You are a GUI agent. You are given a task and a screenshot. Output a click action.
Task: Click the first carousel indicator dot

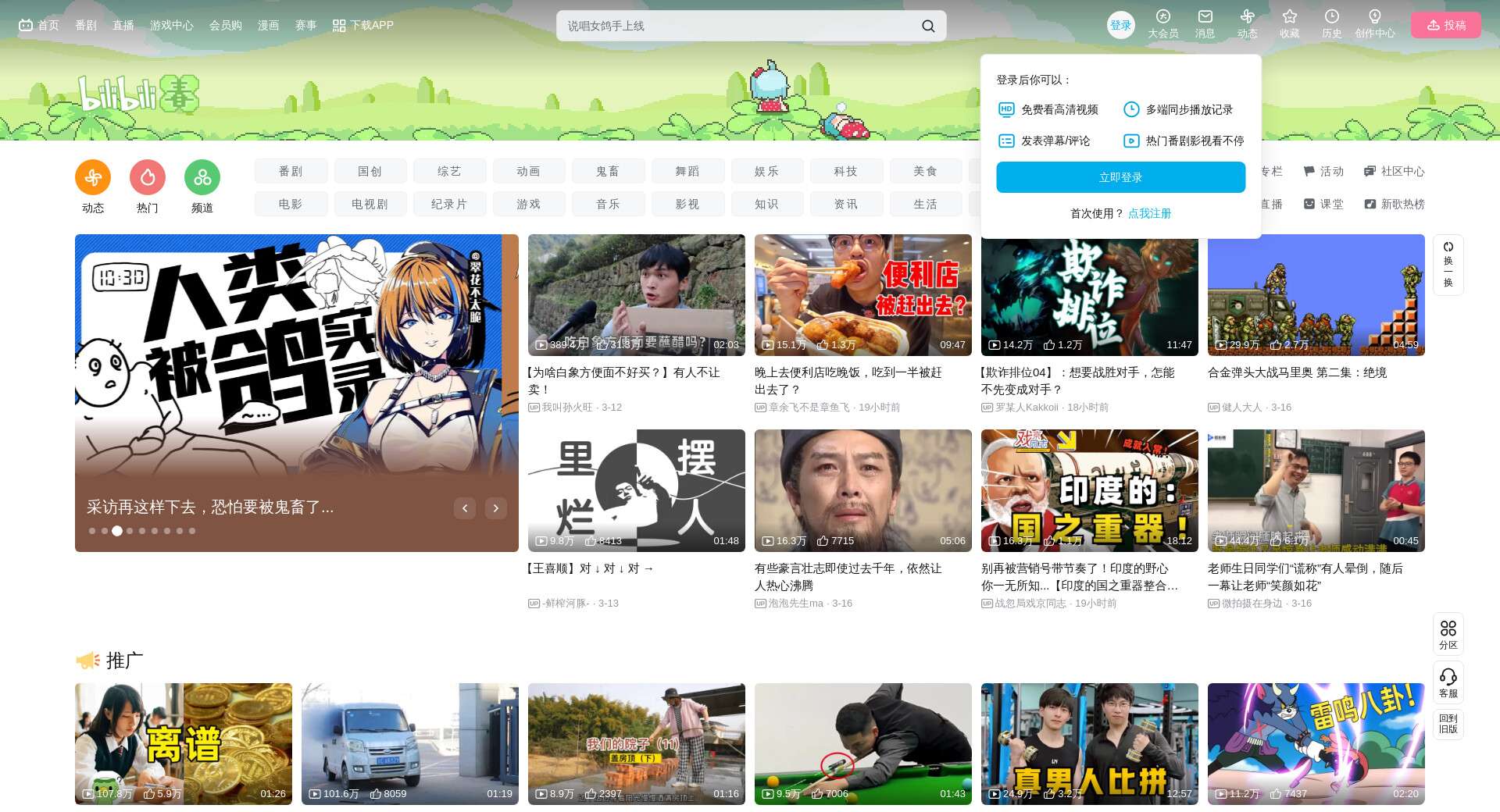[92, 531]
